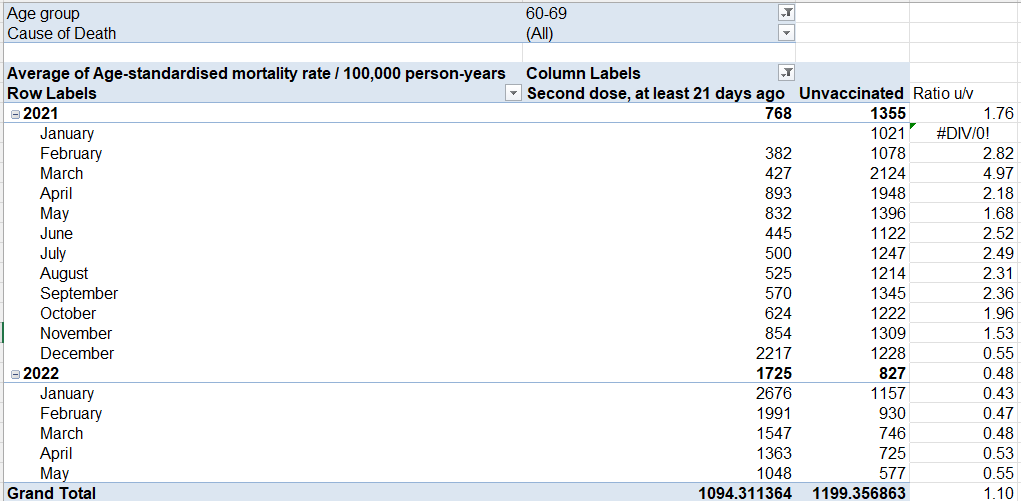The height and width of the screenshot is (501, 1021).
Task: Select unvaccinated value 1021
Action: pos(852,134)
